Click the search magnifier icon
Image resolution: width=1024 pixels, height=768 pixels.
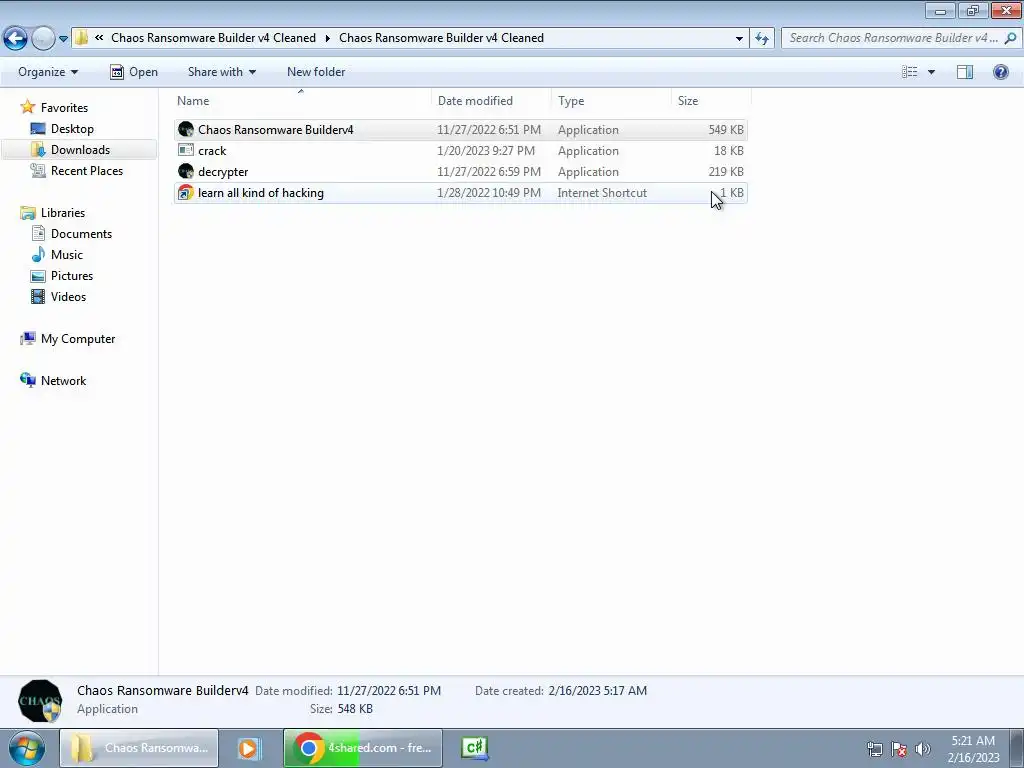click(1010, 38)
